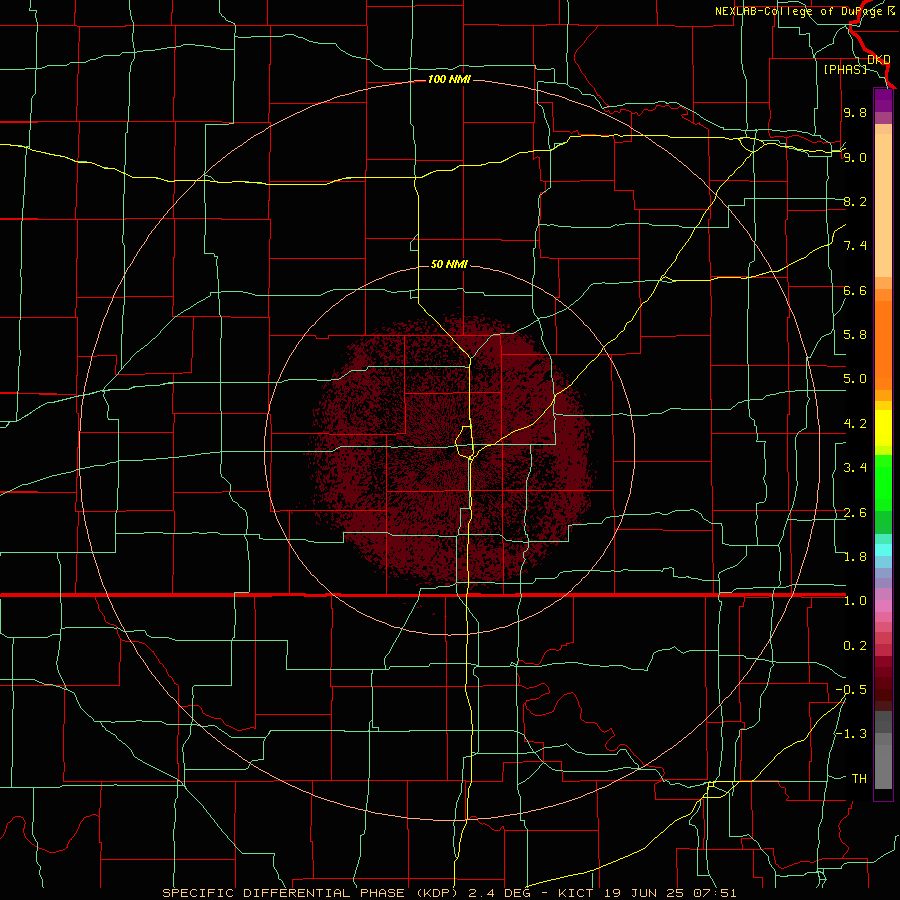The height and width of the screenshot is (900, 900).
Task: Click the 6.6 scale label
Action: 855,290
